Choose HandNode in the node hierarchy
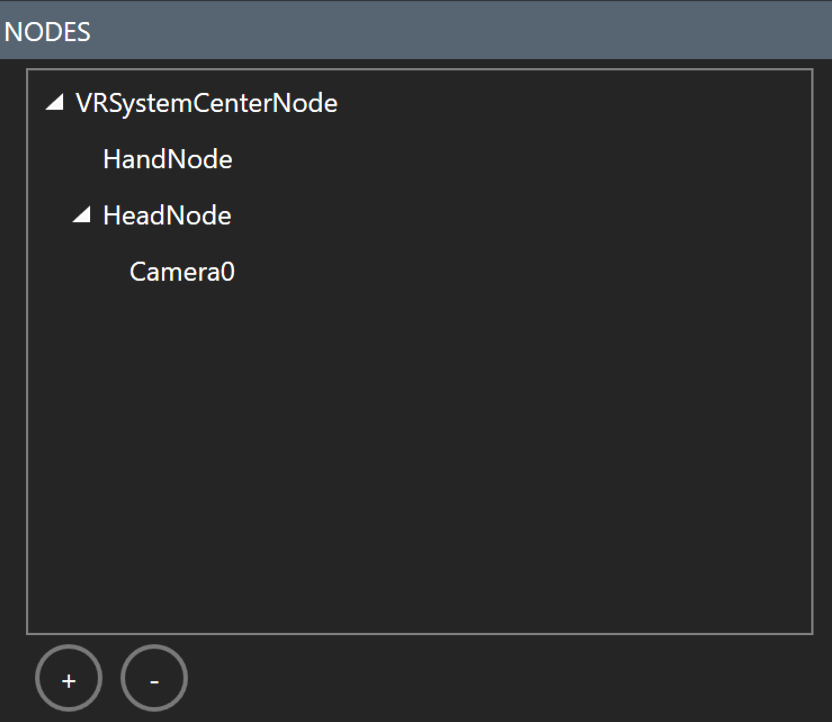 167,159
